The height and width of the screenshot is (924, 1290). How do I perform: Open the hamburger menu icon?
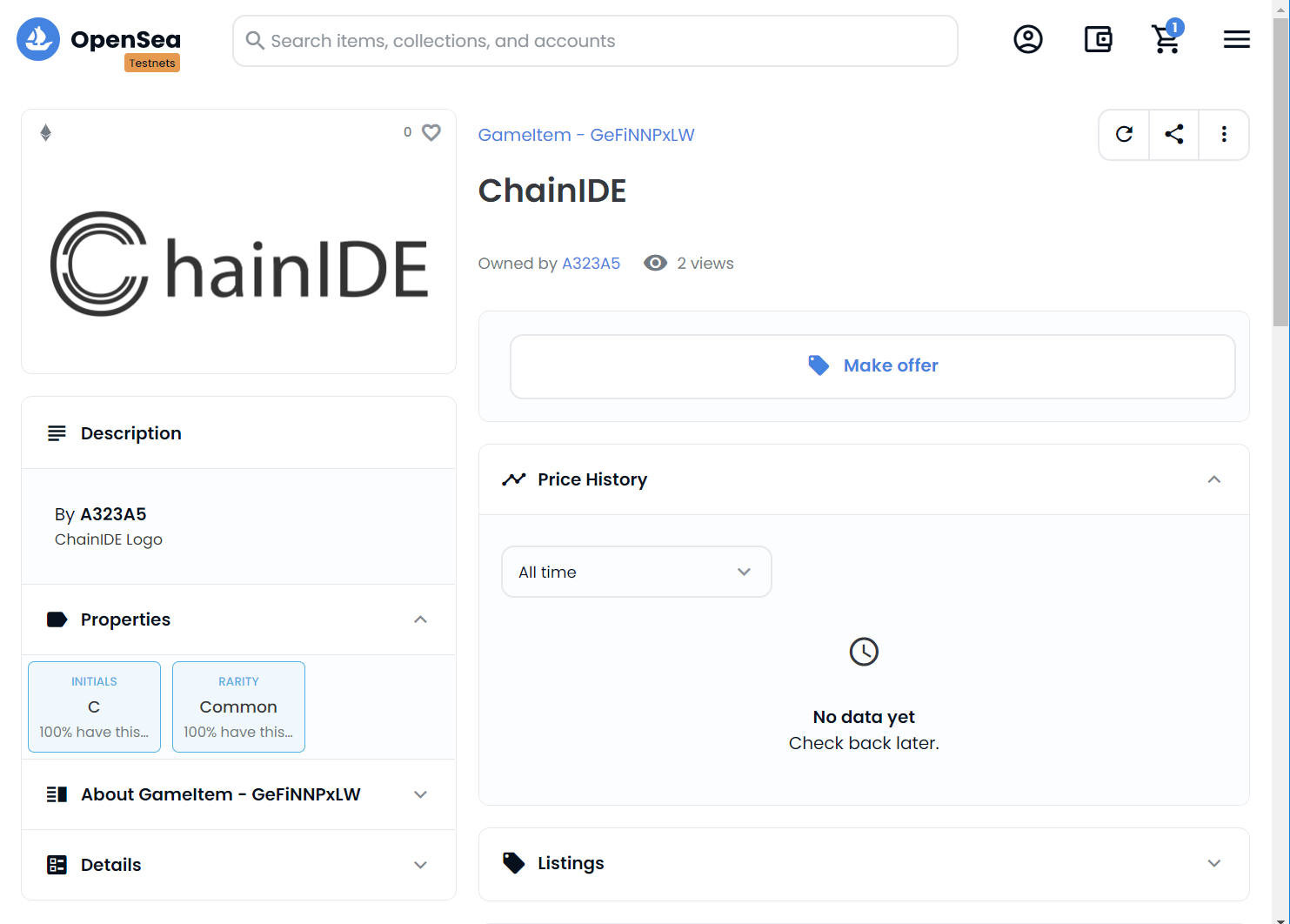[x=1236, y=39]
